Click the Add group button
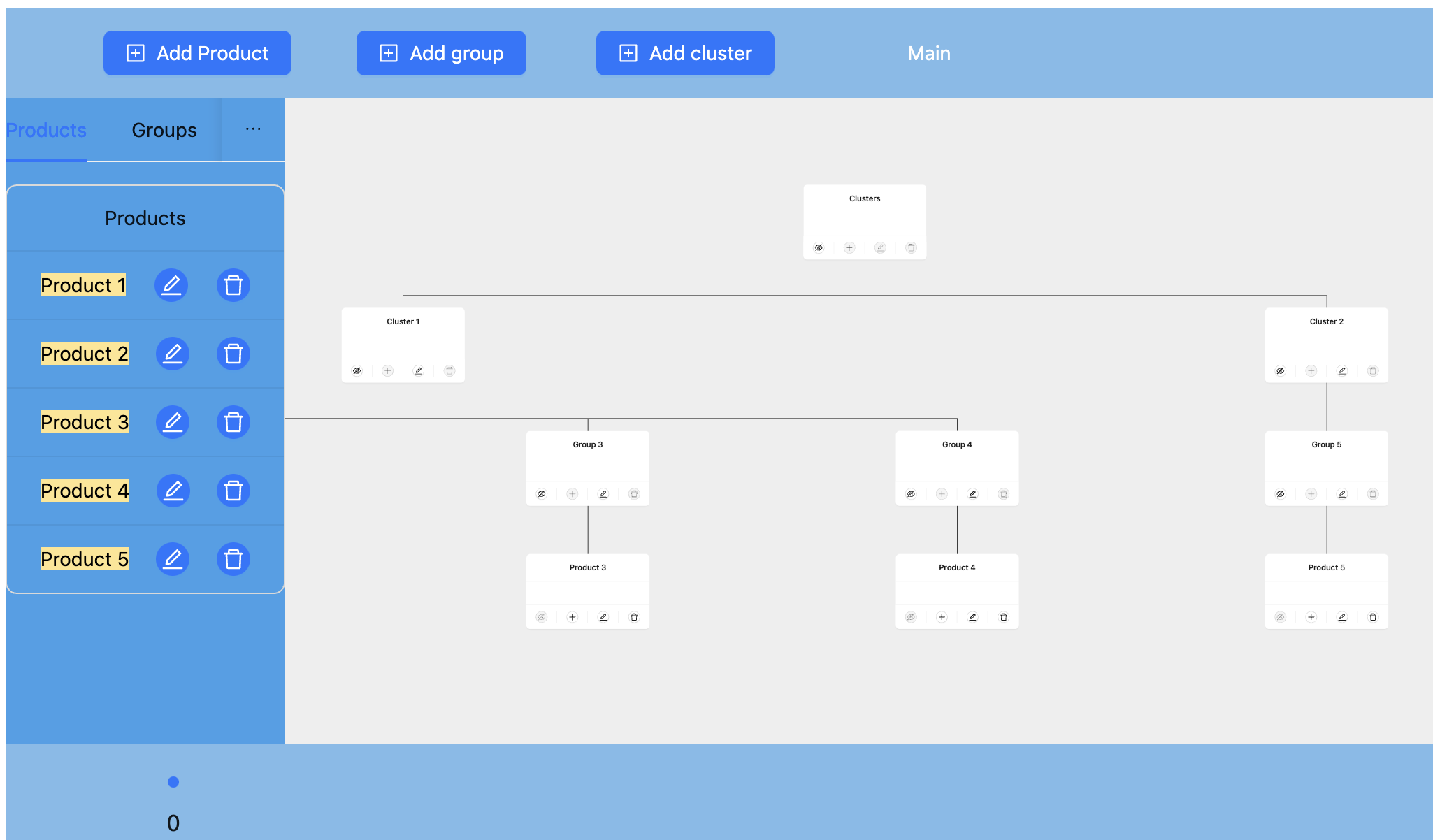 (x=440, y=53)
